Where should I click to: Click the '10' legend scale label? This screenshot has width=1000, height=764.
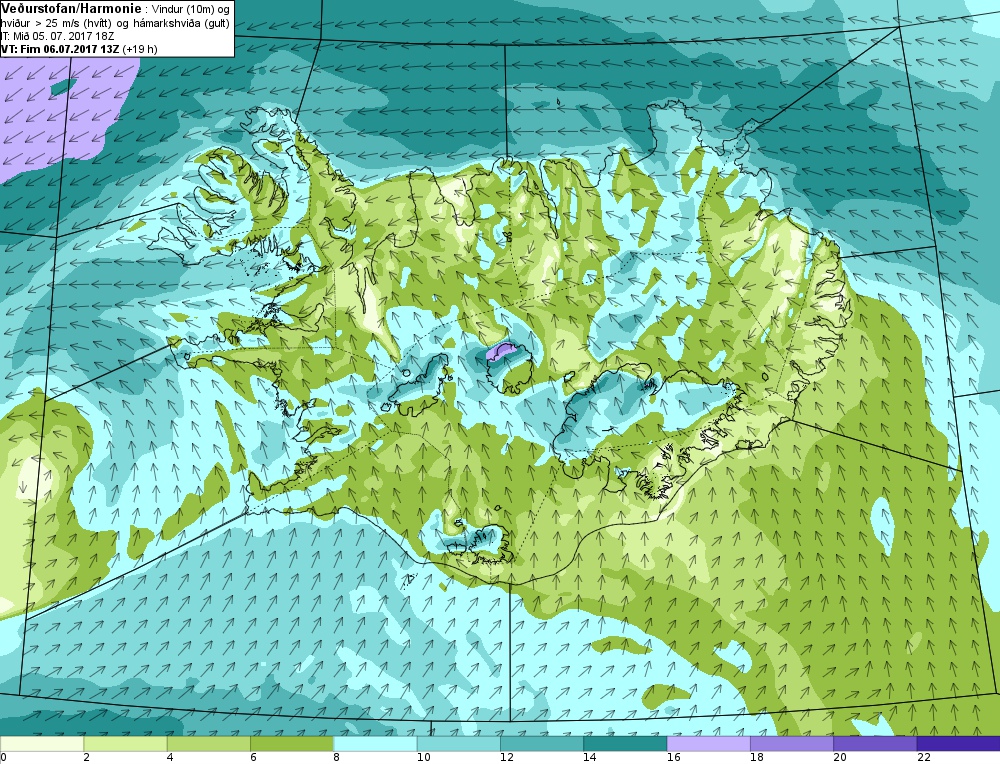pyautogui.click(x=423, y=758)
